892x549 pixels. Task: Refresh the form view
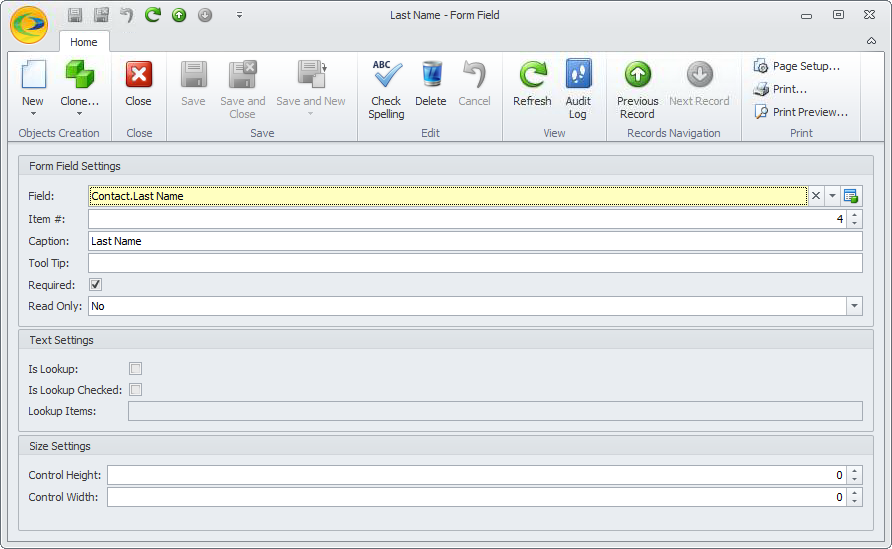[532, 84]
